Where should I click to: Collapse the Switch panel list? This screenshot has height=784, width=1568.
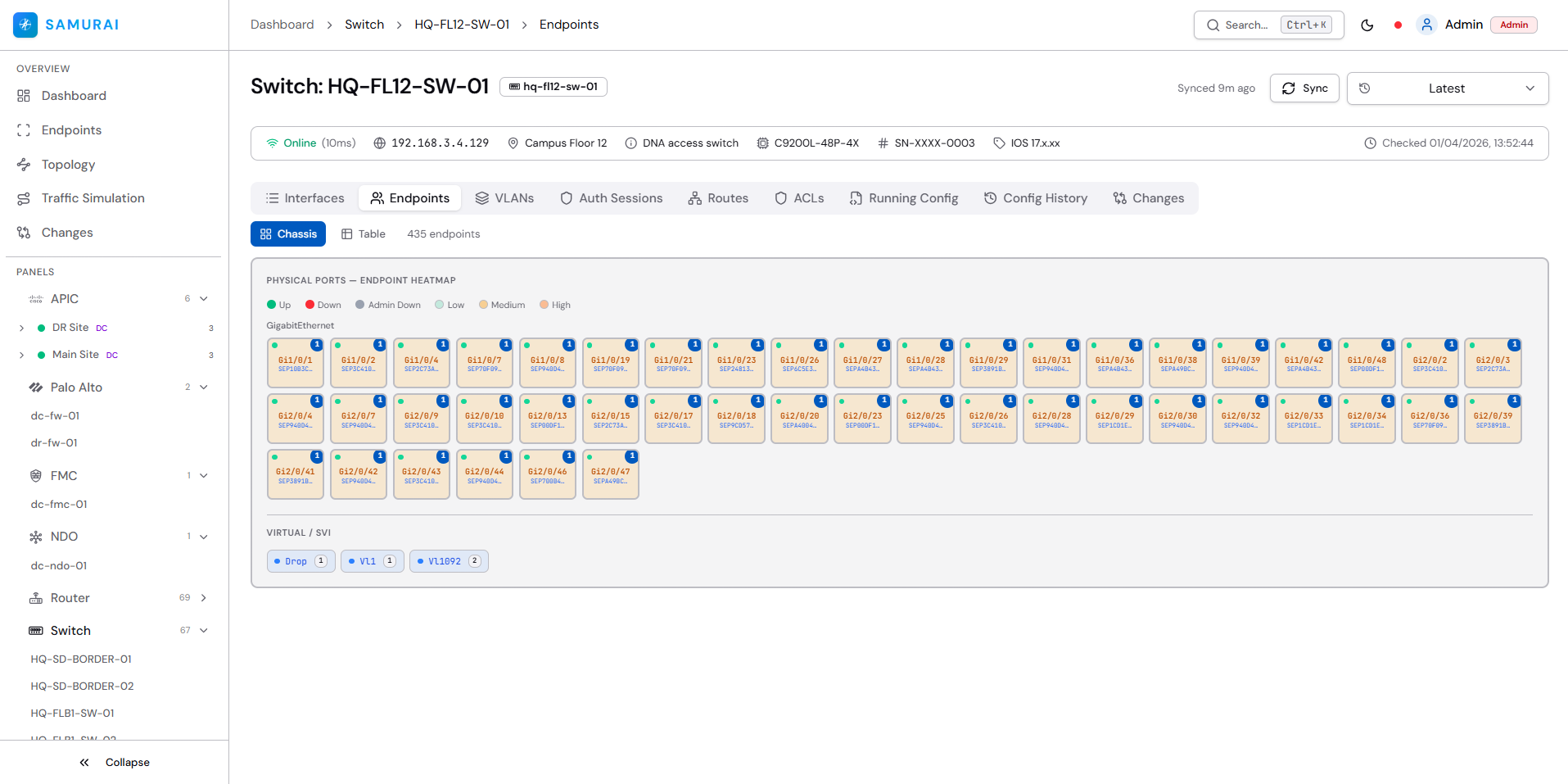click(202, 630)
